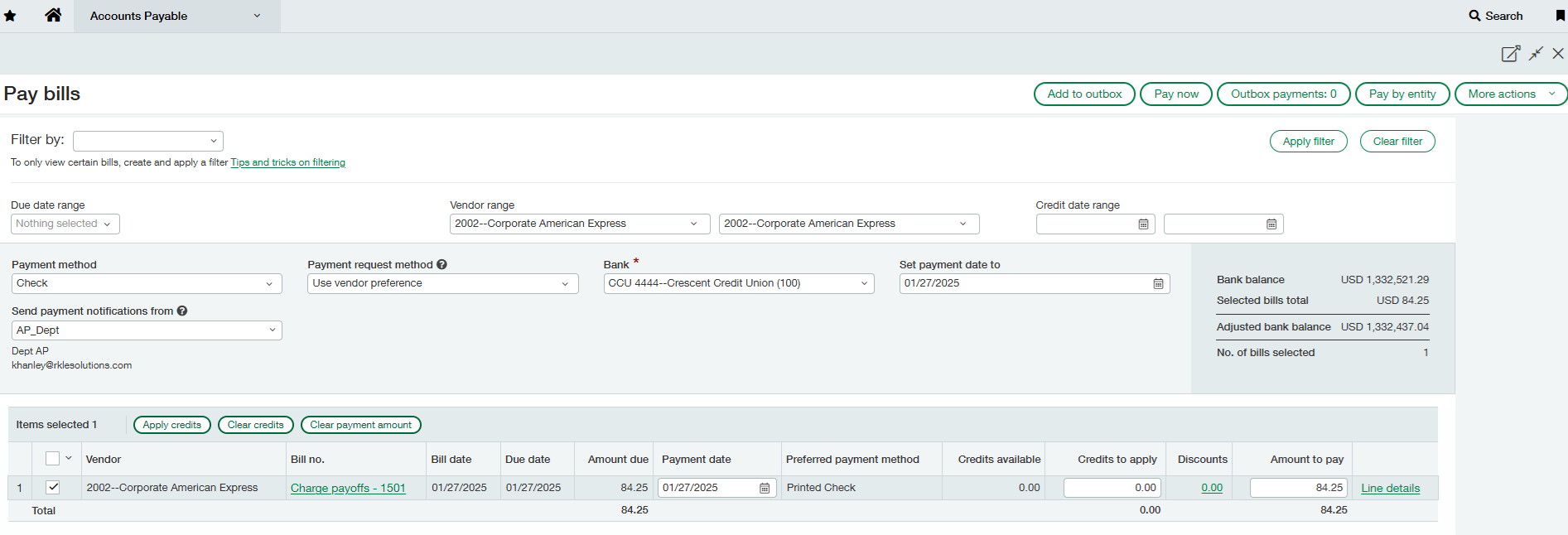Screen dimensions: 1568x535
Task: Open calendar icon in bill row payment date
Action: coord(765,489)
